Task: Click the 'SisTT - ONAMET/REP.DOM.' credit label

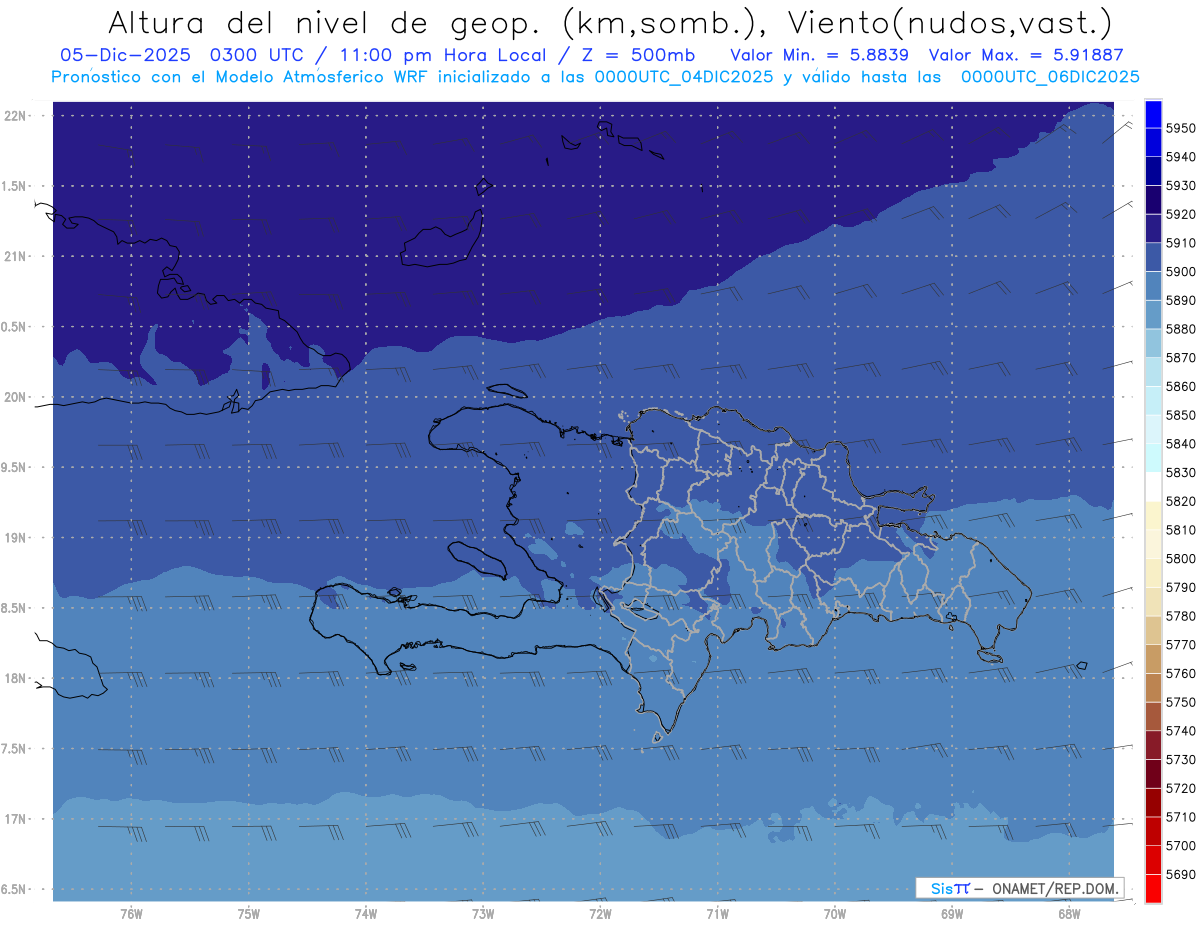Action: tap(1020, 888)
